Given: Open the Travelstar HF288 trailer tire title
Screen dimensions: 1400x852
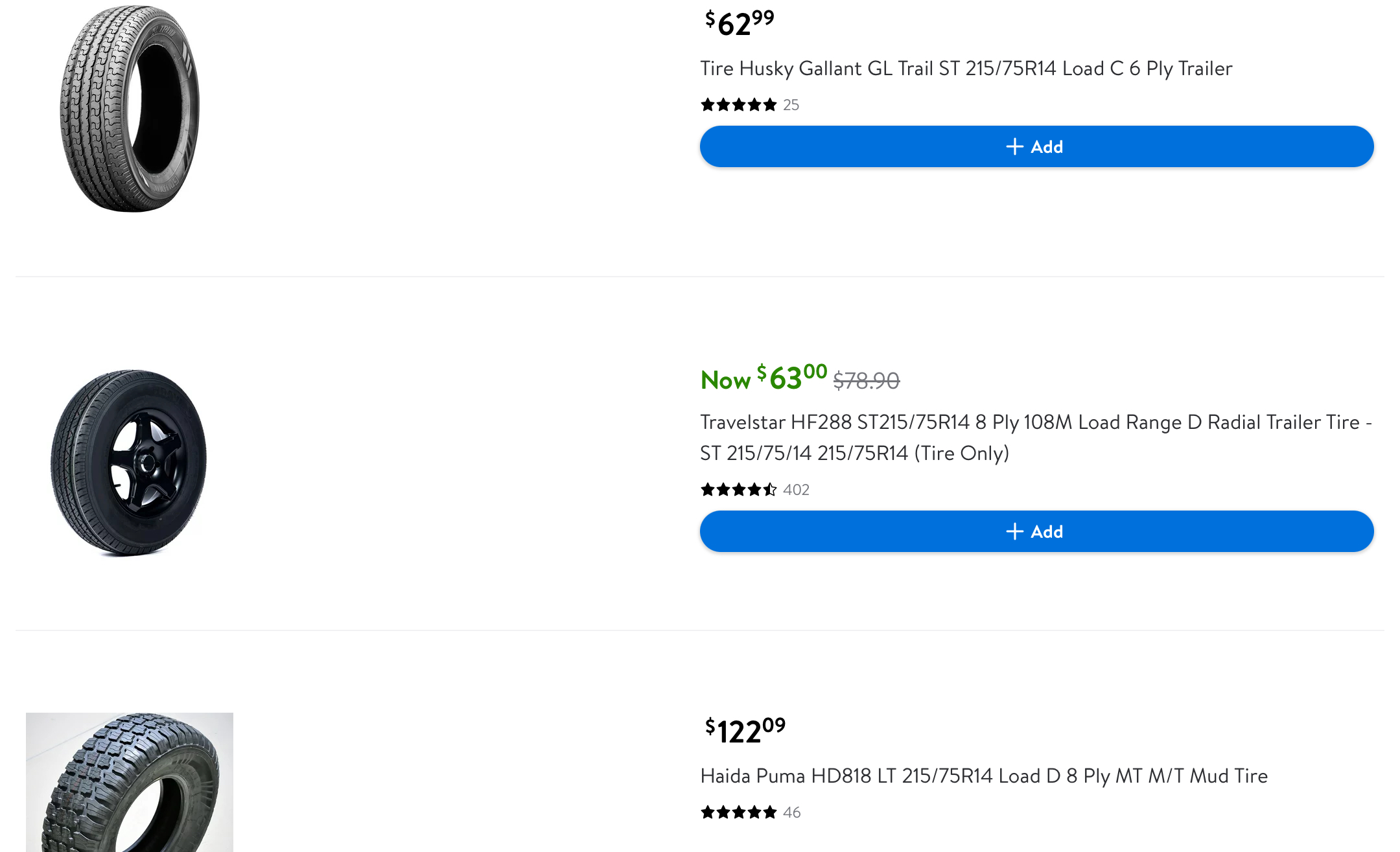Looking at the screenshot, I should [x=1036, y=437].
